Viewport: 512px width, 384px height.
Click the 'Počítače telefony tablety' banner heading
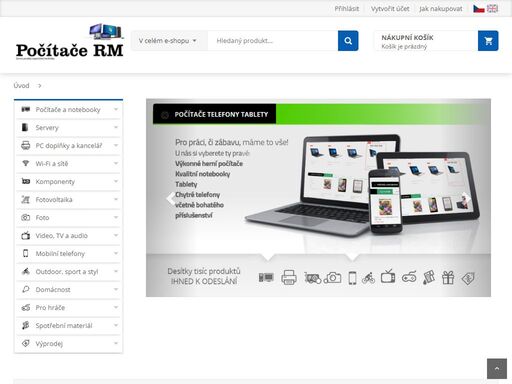pos(221,114)
